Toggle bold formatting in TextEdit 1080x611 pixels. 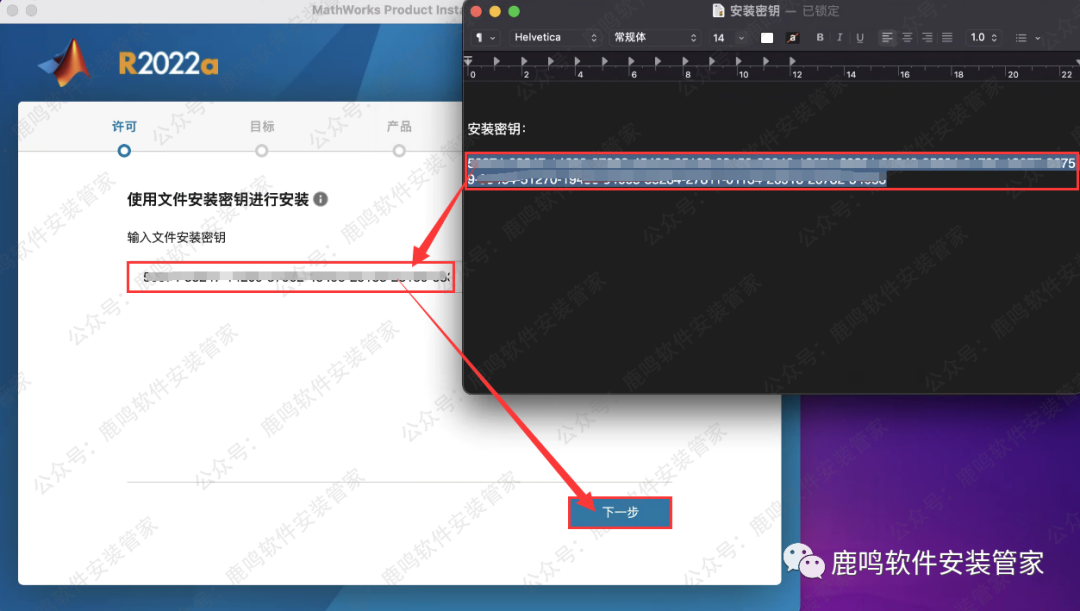820,38
